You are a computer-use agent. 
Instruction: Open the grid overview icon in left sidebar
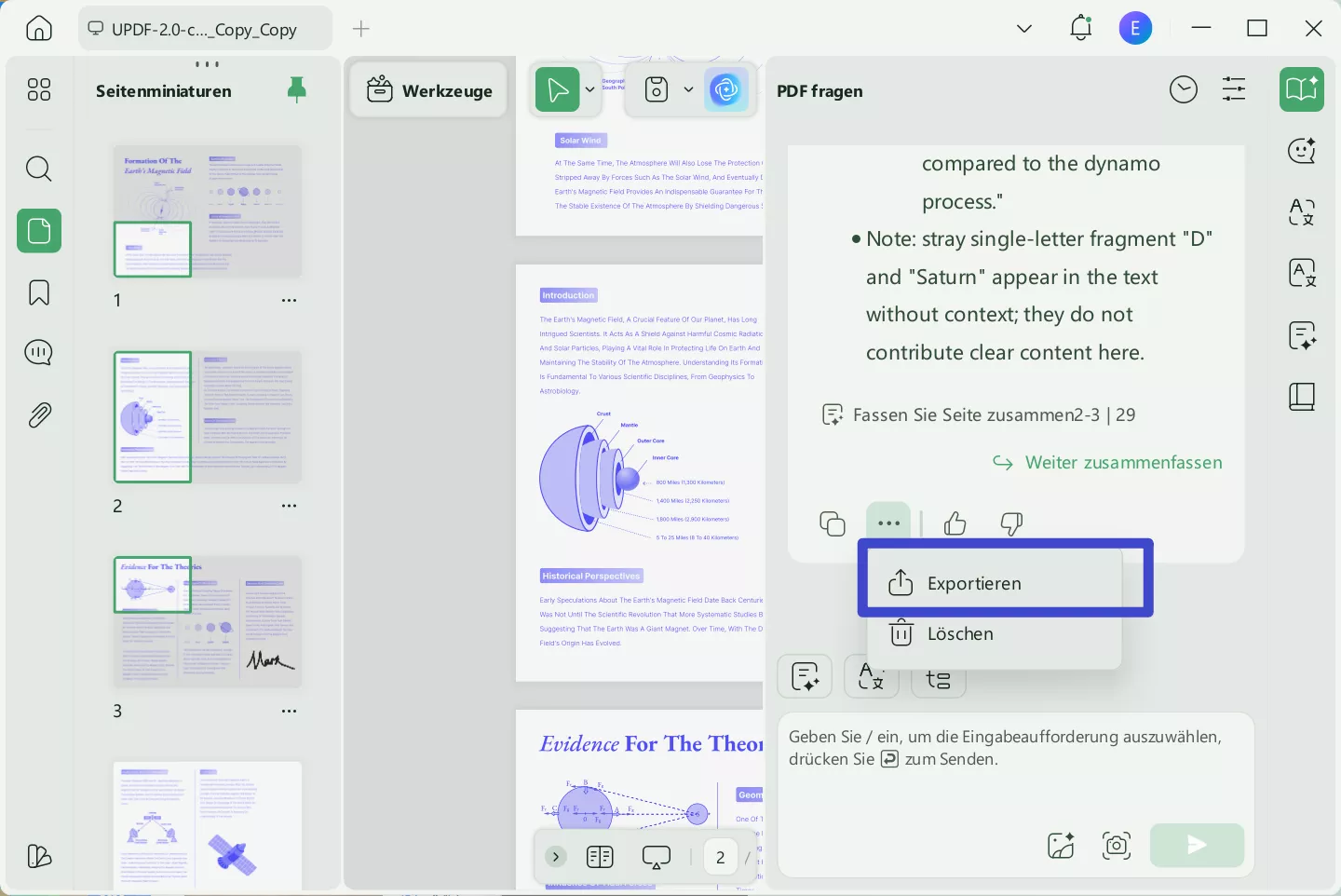pos(39,89)
